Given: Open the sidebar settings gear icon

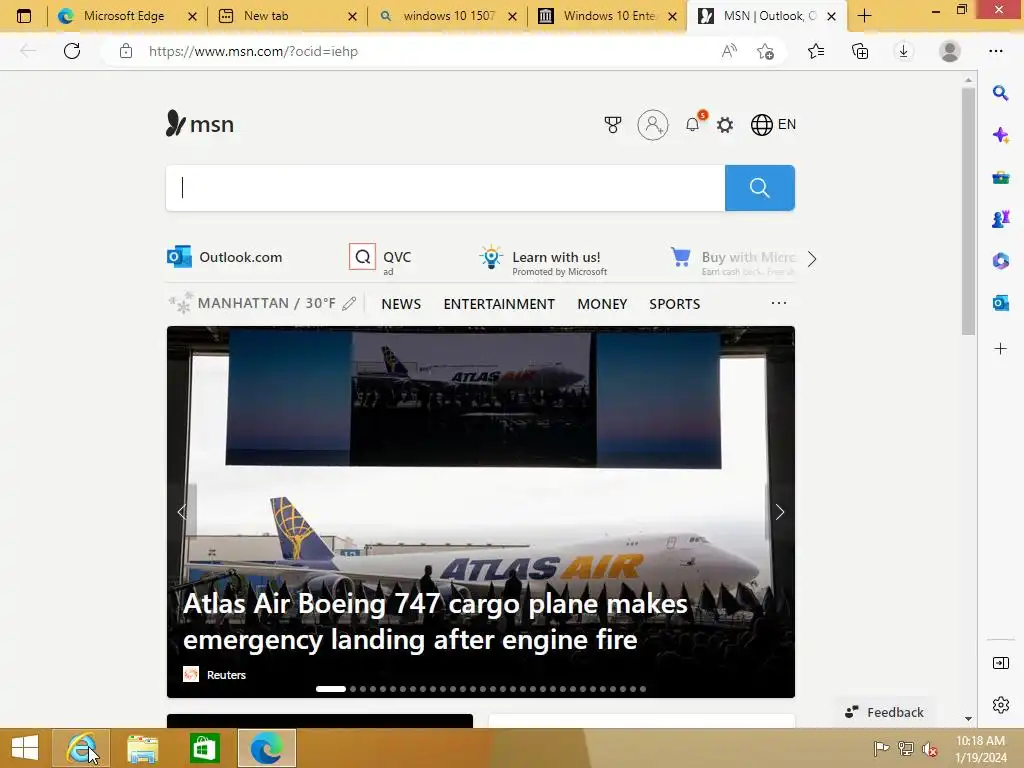Looking at the screenshot, I should pos(1000,705).
